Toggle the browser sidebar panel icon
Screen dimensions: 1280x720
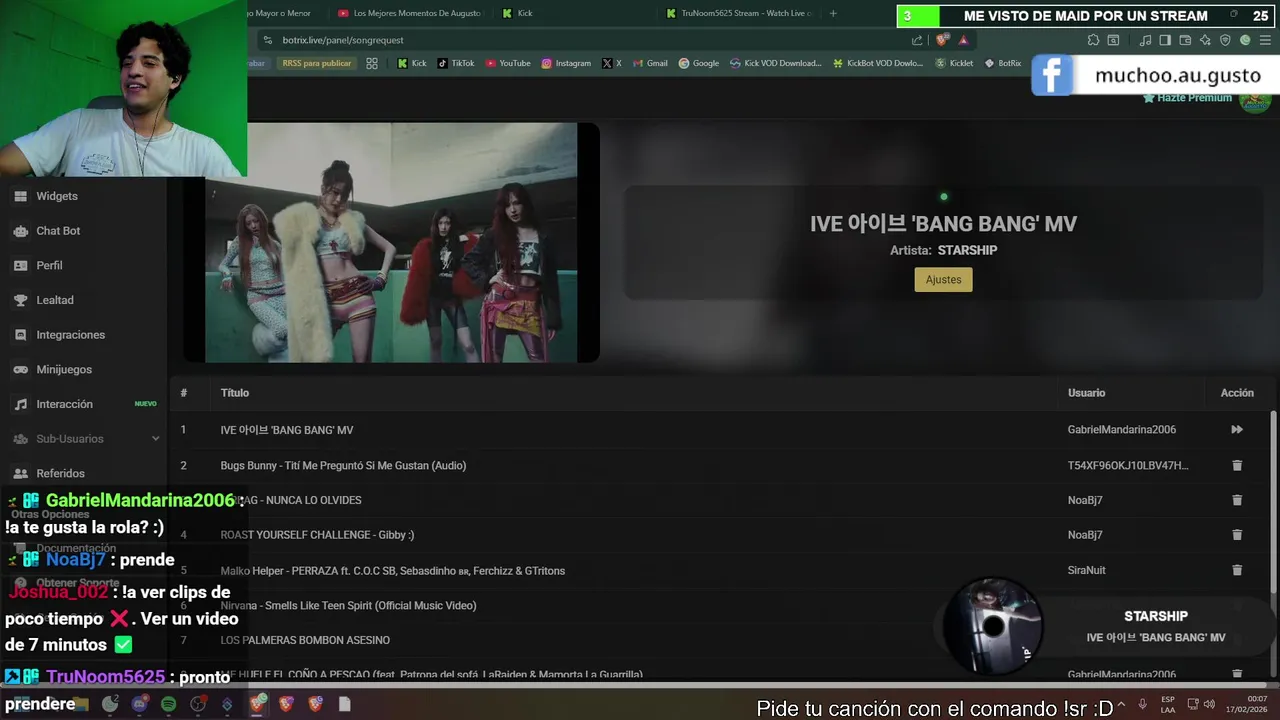1165,40
